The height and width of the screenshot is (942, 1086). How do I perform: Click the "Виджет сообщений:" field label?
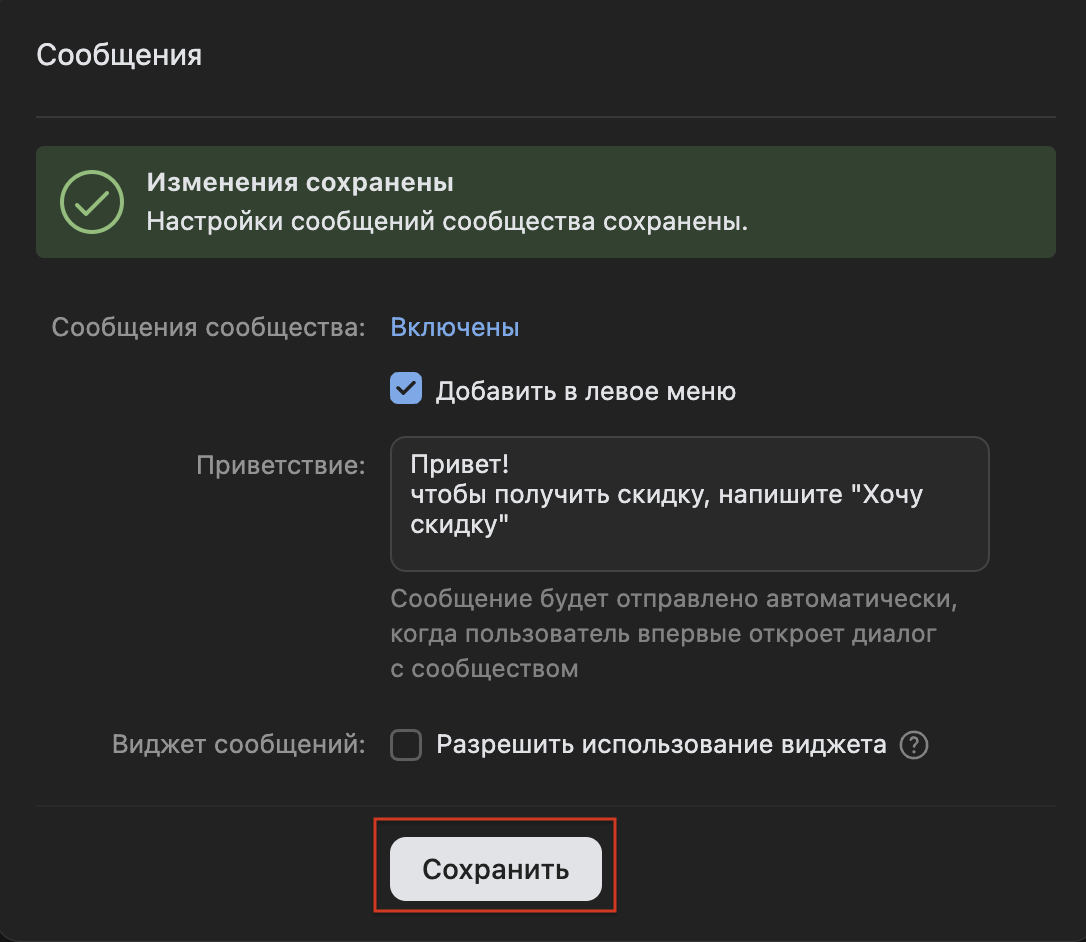239,746
